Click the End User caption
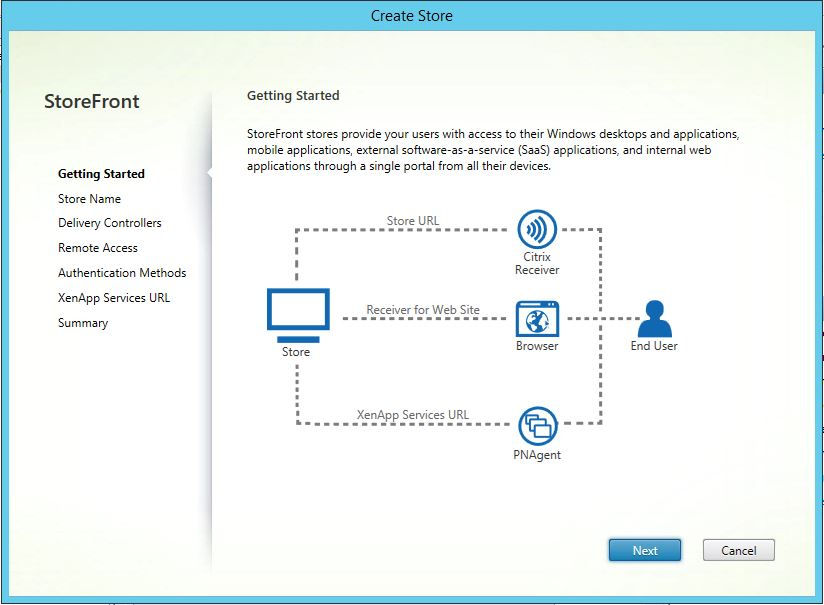The image size is (824, 605). (654, 346)
